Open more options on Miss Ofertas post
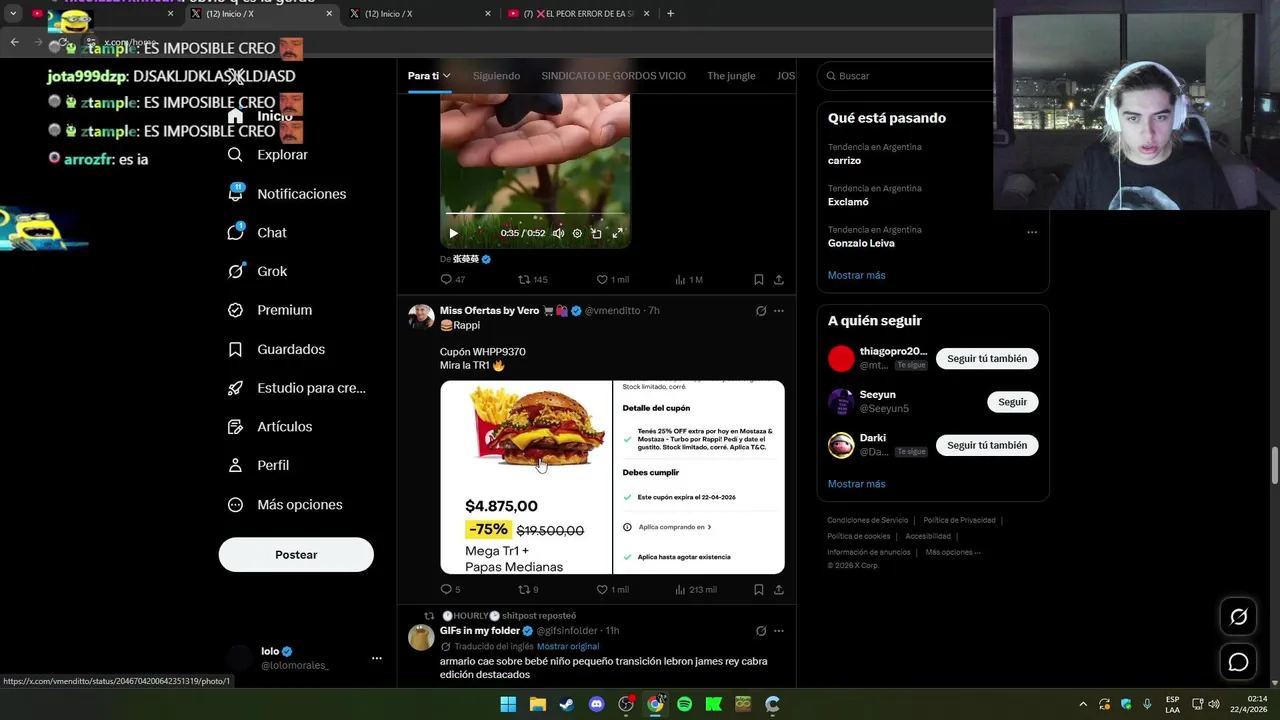This screenshot has width=1280, height=720. (x=779, y=311)
